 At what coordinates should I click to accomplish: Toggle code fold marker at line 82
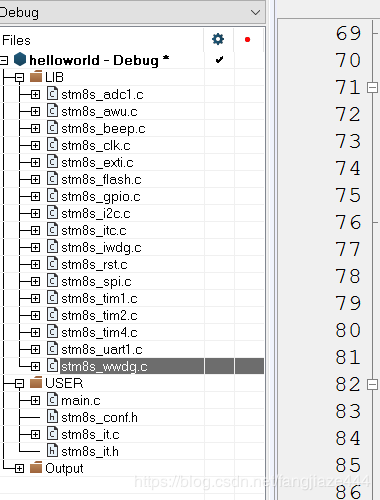coord(372,385)
